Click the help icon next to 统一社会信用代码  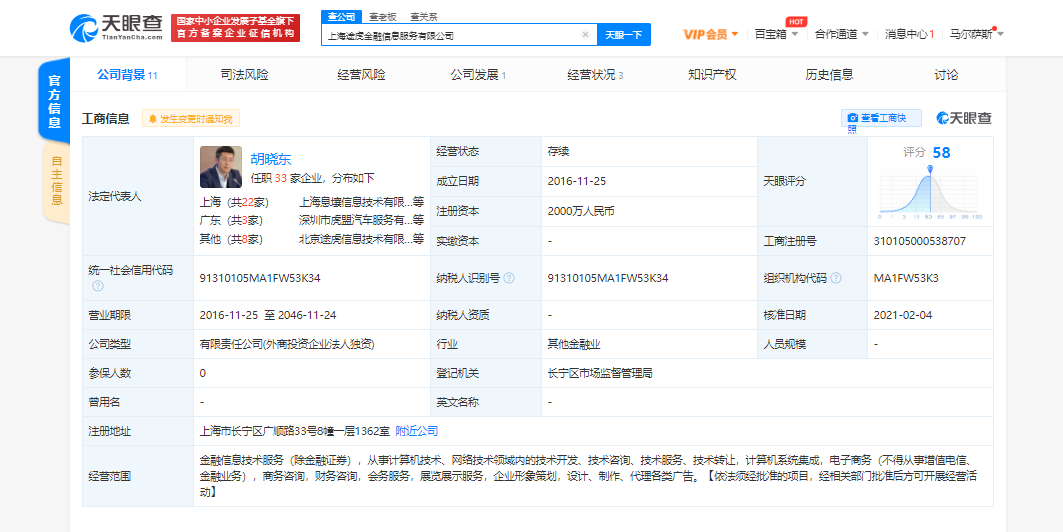tap(98, 286)
